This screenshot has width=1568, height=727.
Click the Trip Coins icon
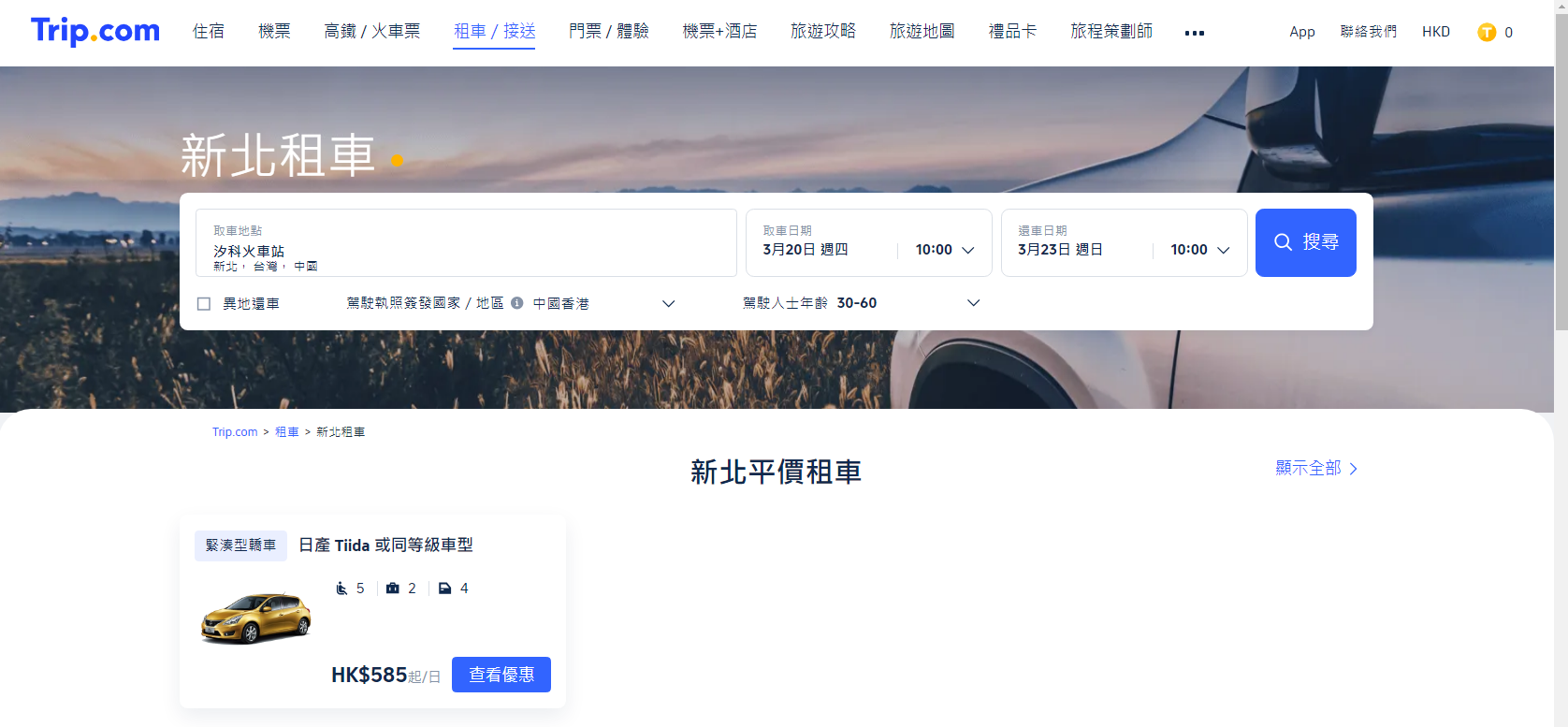coord(1487,33)
